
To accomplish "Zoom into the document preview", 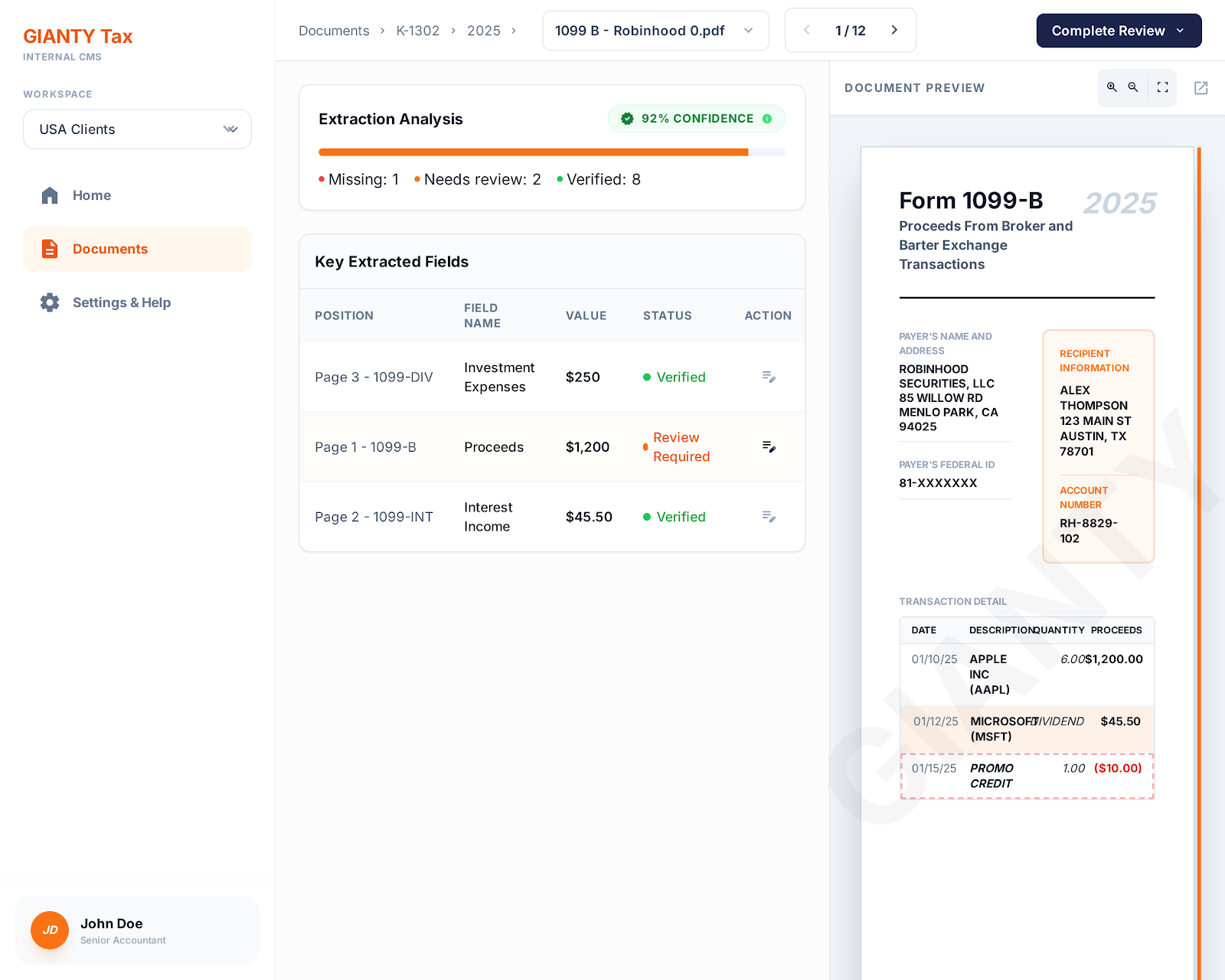I will click(1112, 87).
